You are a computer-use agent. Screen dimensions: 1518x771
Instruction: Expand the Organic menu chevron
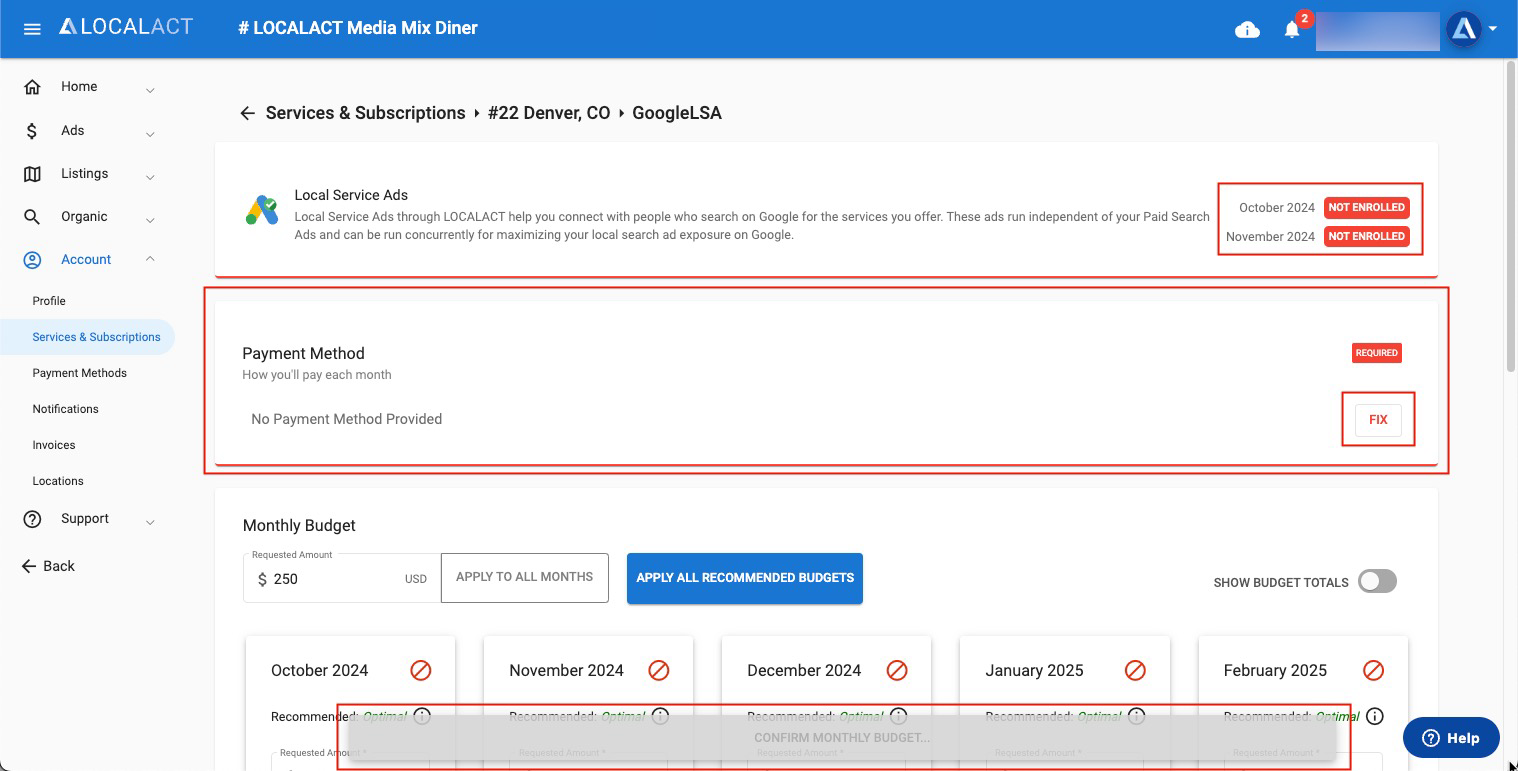(150, 220)
